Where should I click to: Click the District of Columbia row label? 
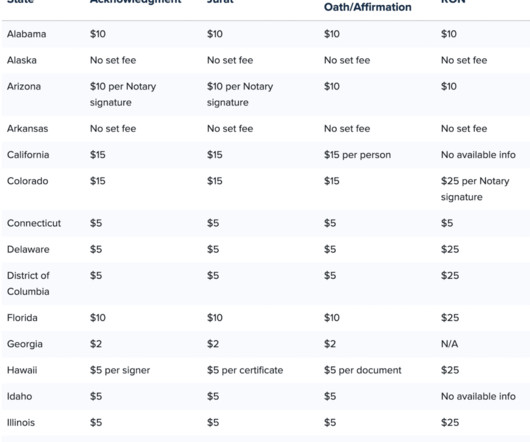pyautogui.click(x=28, y=284)
